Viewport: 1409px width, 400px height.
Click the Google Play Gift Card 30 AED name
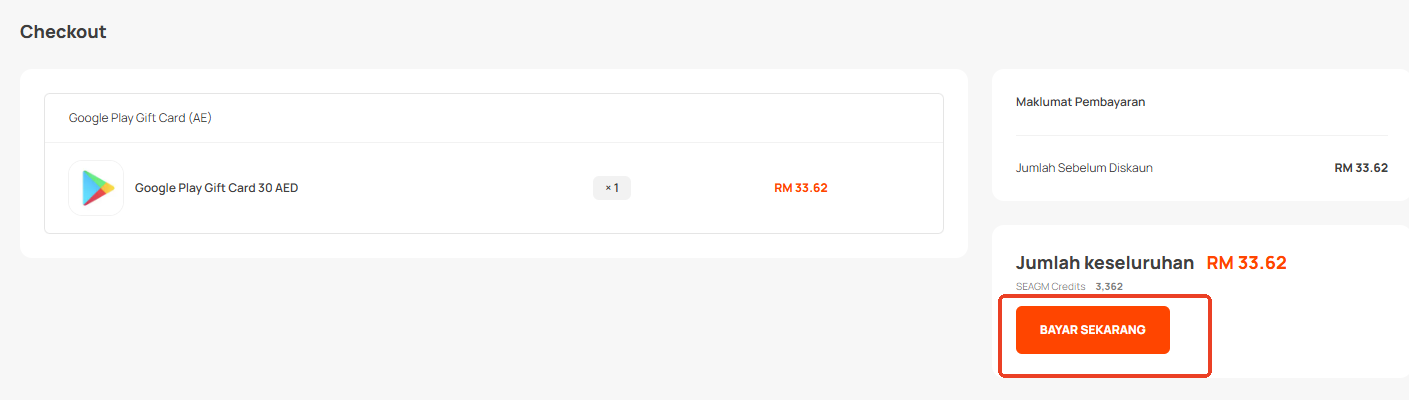point(216,188)
